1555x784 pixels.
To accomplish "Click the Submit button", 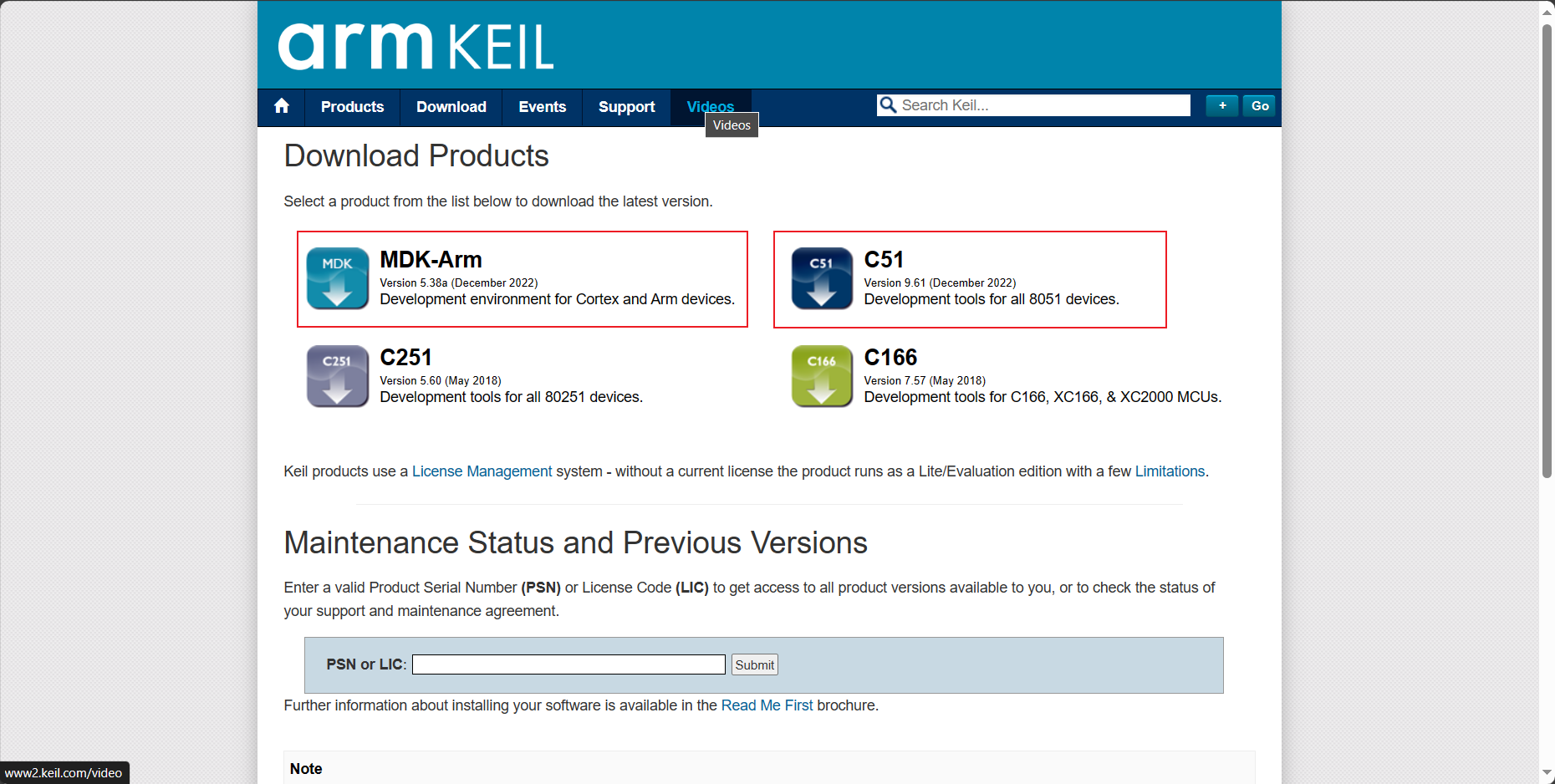I will (x=753, y=664).
